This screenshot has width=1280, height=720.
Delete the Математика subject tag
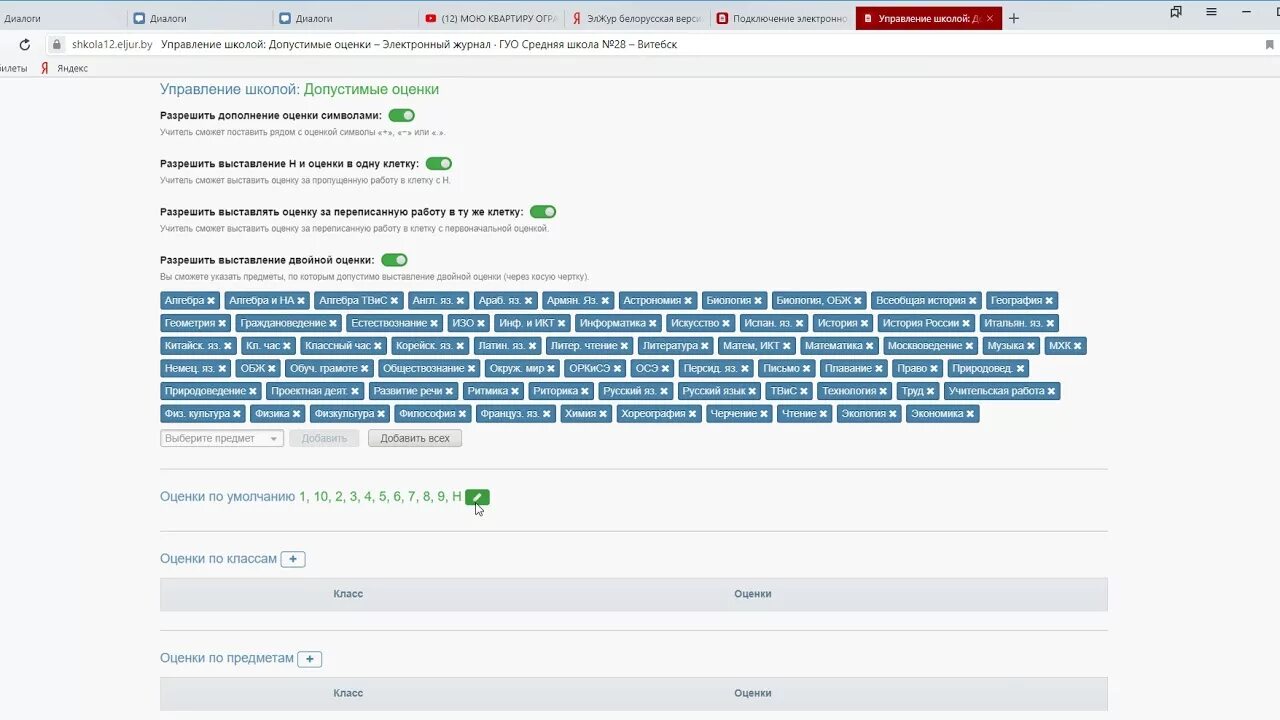tap(870, 346)
